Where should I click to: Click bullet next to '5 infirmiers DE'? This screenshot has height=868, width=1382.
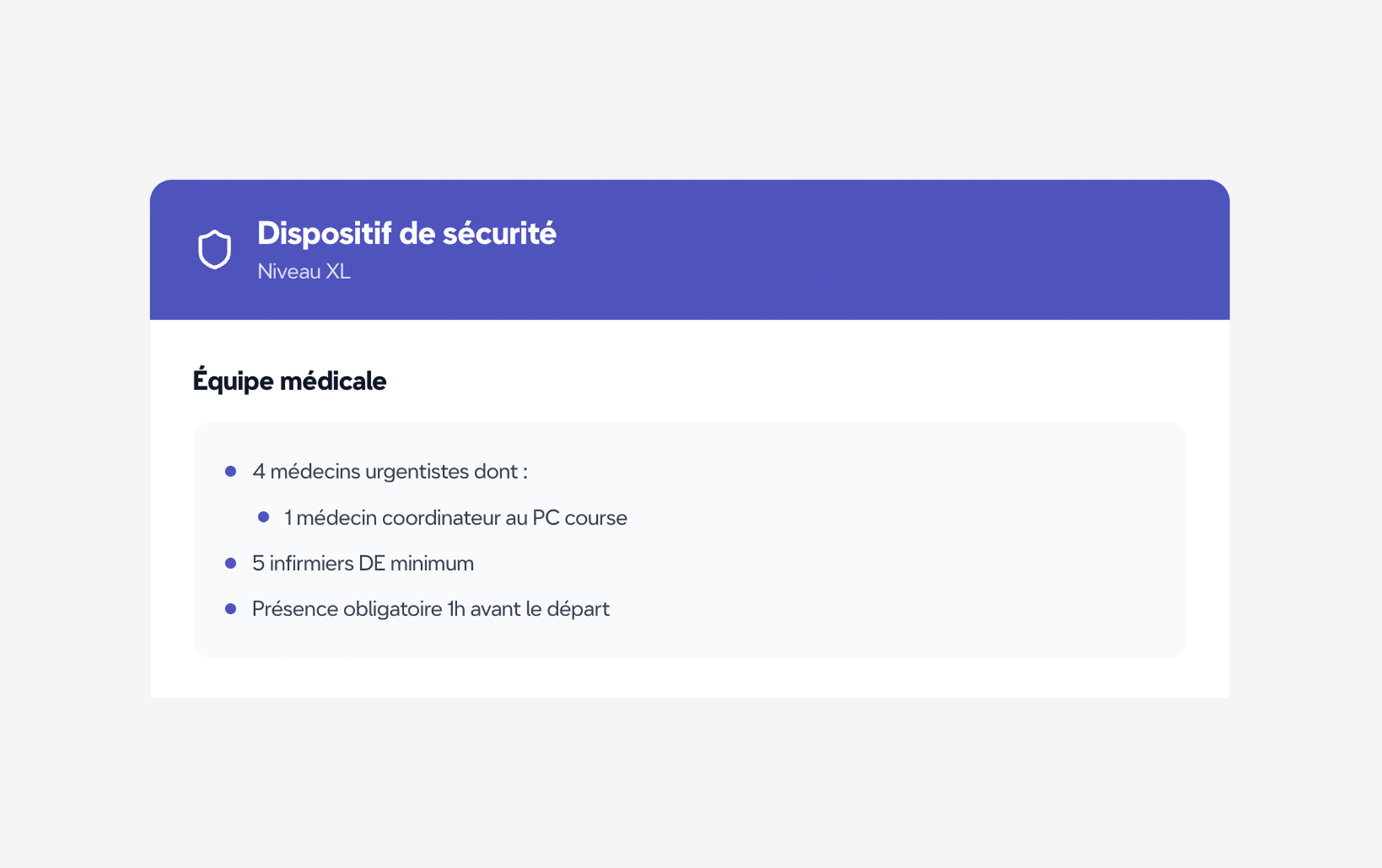(x=230, y=563)
